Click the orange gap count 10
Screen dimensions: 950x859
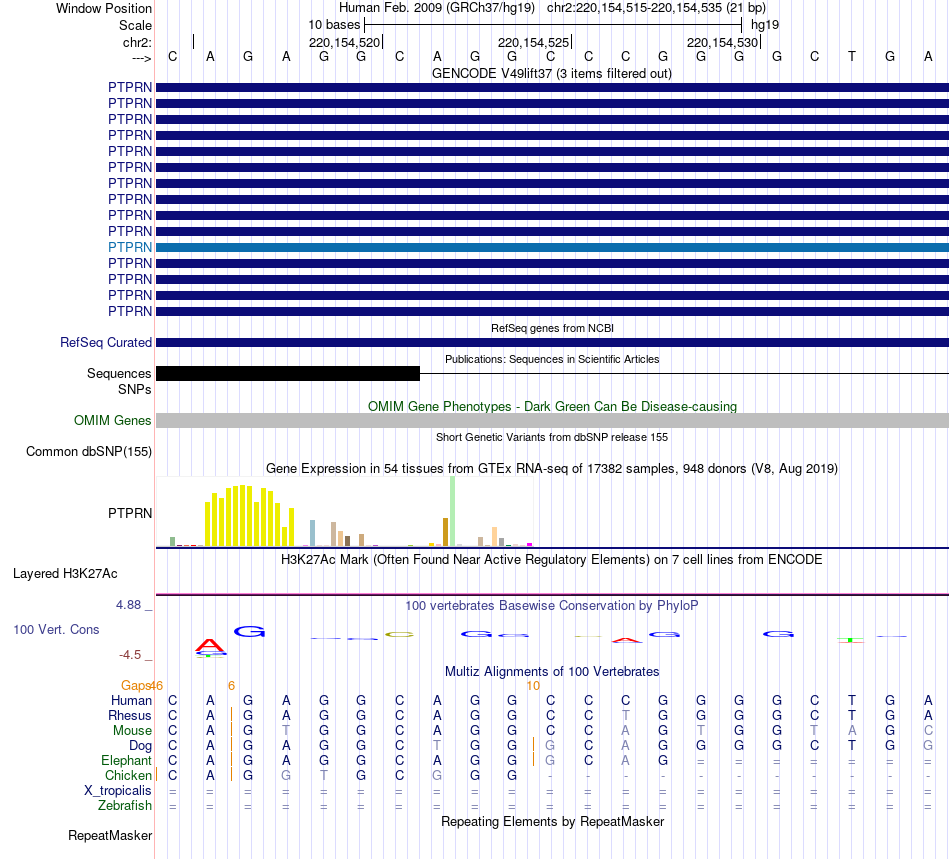point(533,685)
